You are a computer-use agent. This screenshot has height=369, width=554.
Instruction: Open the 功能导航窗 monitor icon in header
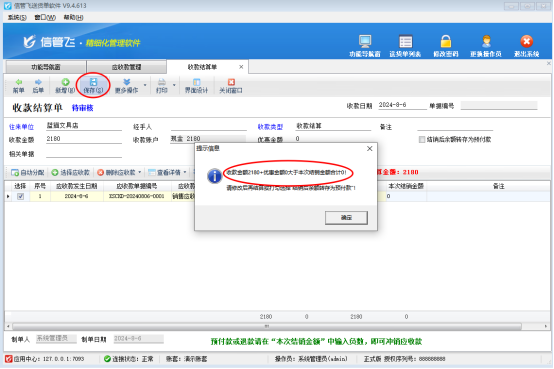point(365,41)
